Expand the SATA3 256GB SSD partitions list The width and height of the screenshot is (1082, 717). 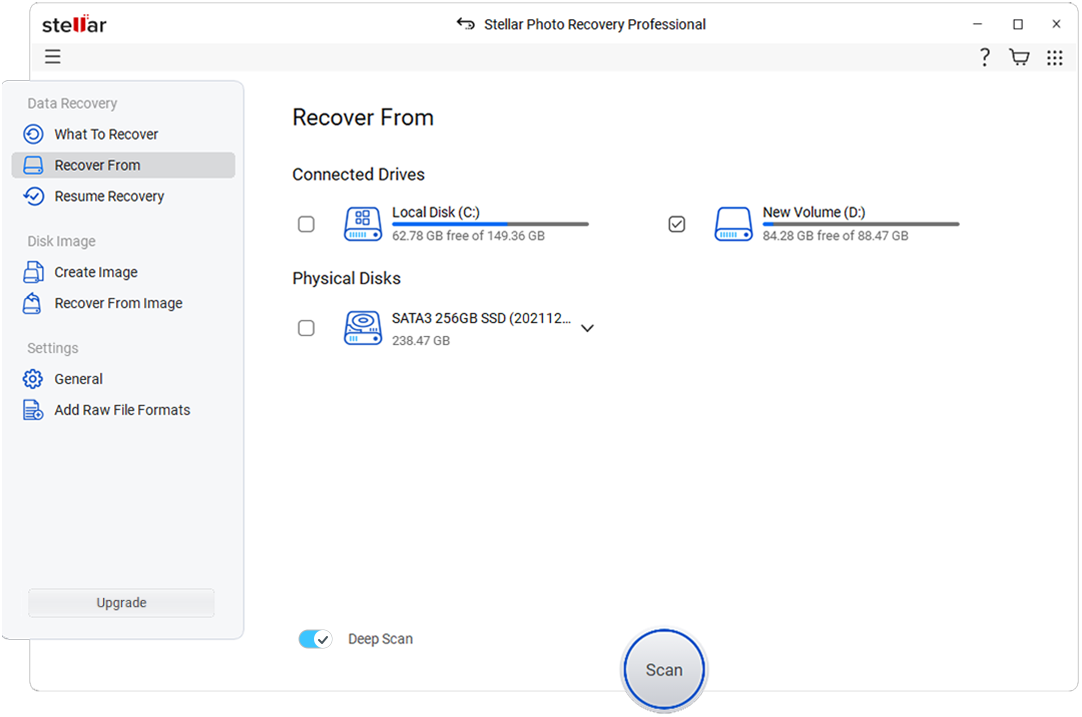point(587,327)
